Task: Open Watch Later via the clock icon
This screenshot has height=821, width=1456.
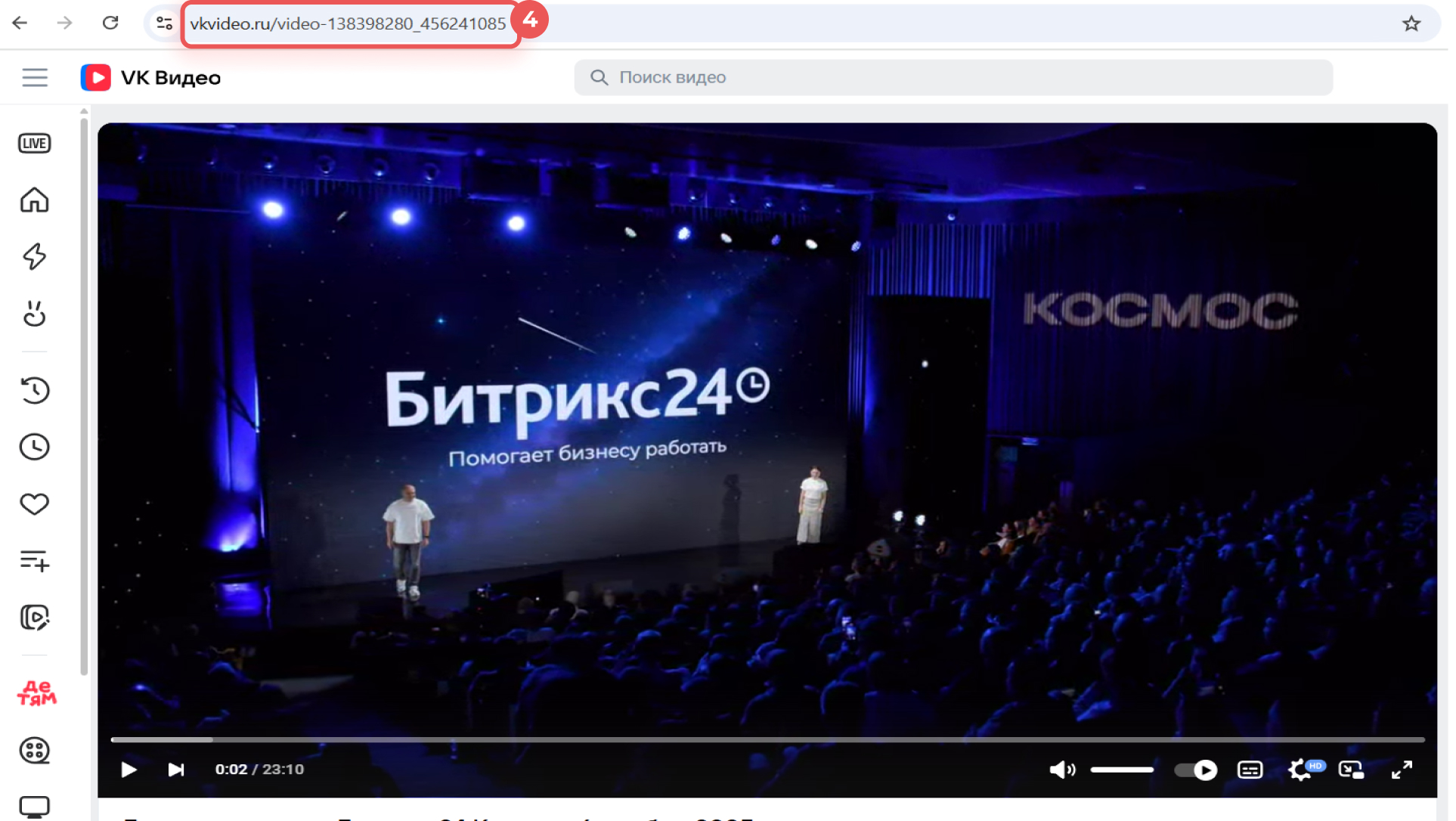Action: [x=35, y=447]
